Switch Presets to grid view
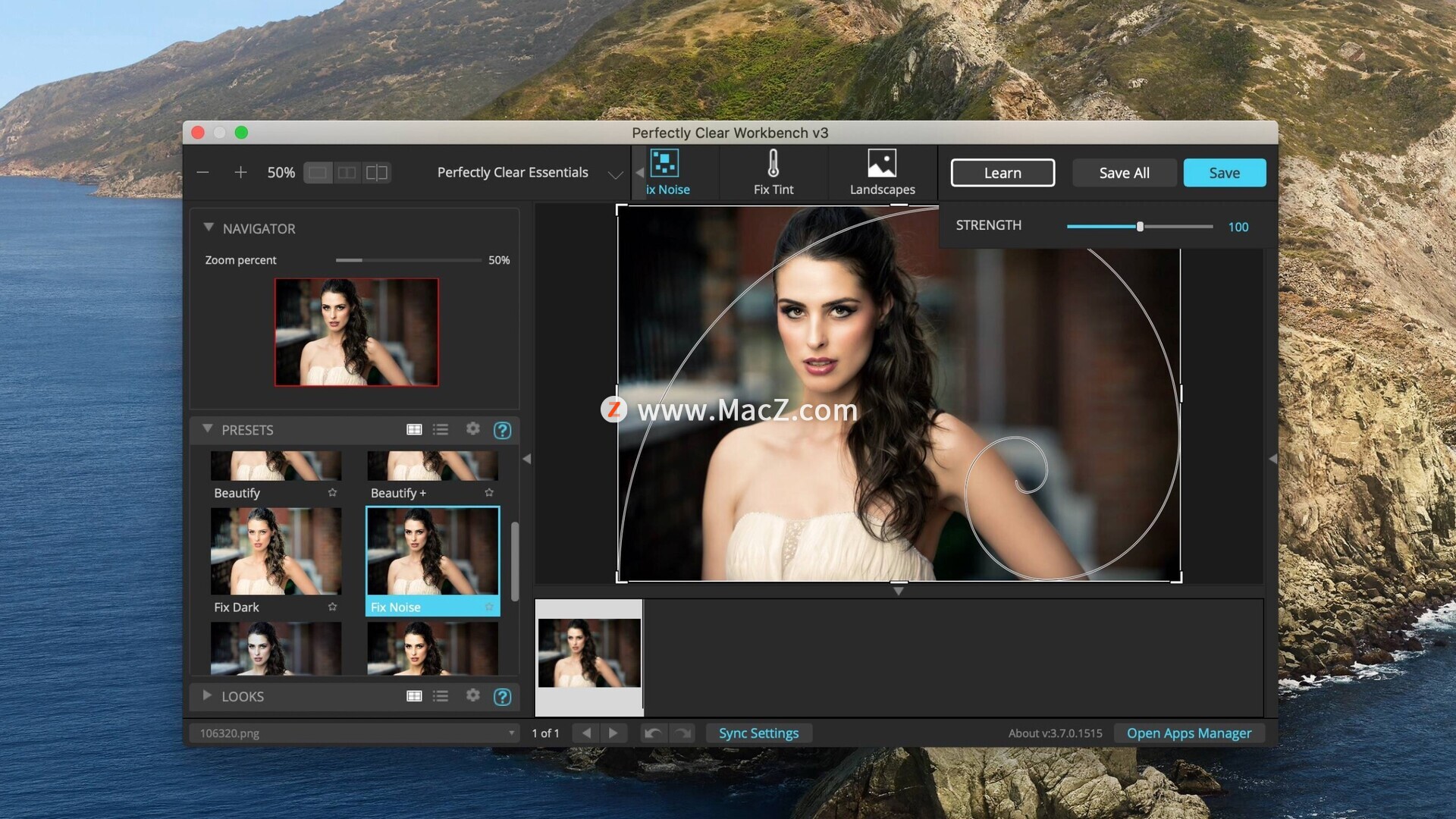The height and width of the screenshot is (819, 1456). pos(414,430)
